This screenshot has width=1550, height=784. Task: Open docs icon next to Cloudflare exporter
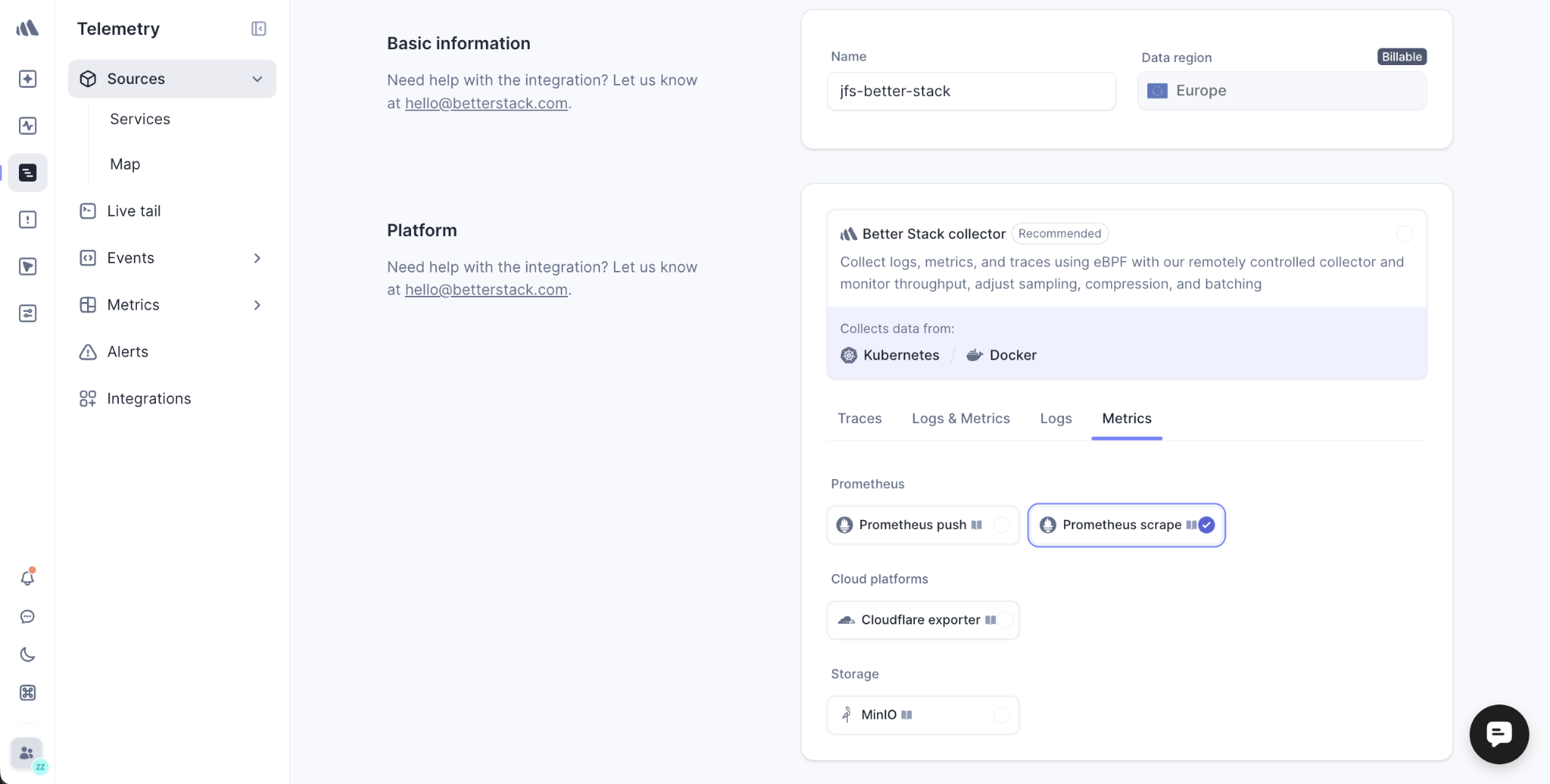[991, 620]
